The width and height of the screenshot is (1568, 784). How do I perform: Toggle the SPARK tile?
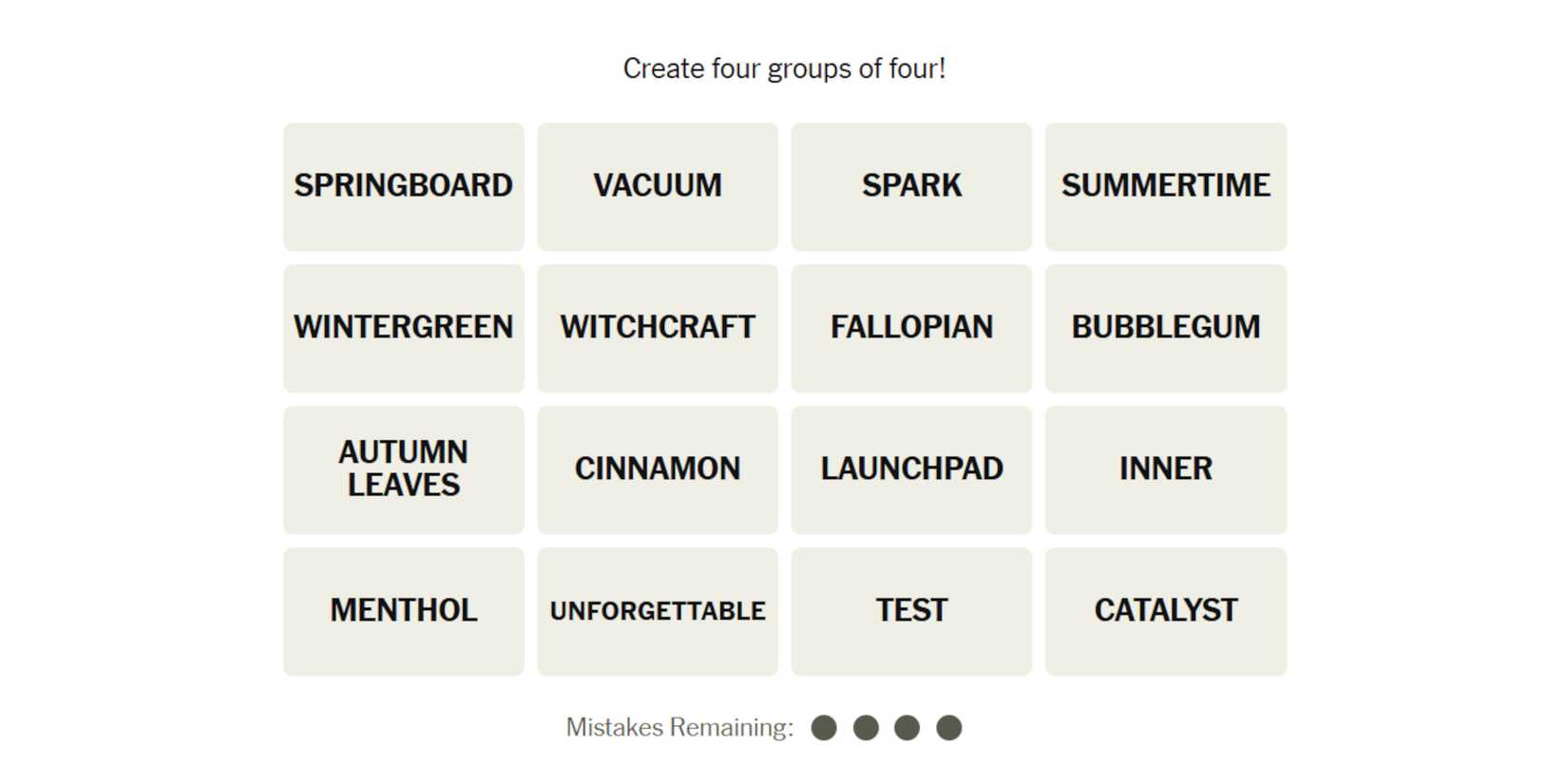911,186
